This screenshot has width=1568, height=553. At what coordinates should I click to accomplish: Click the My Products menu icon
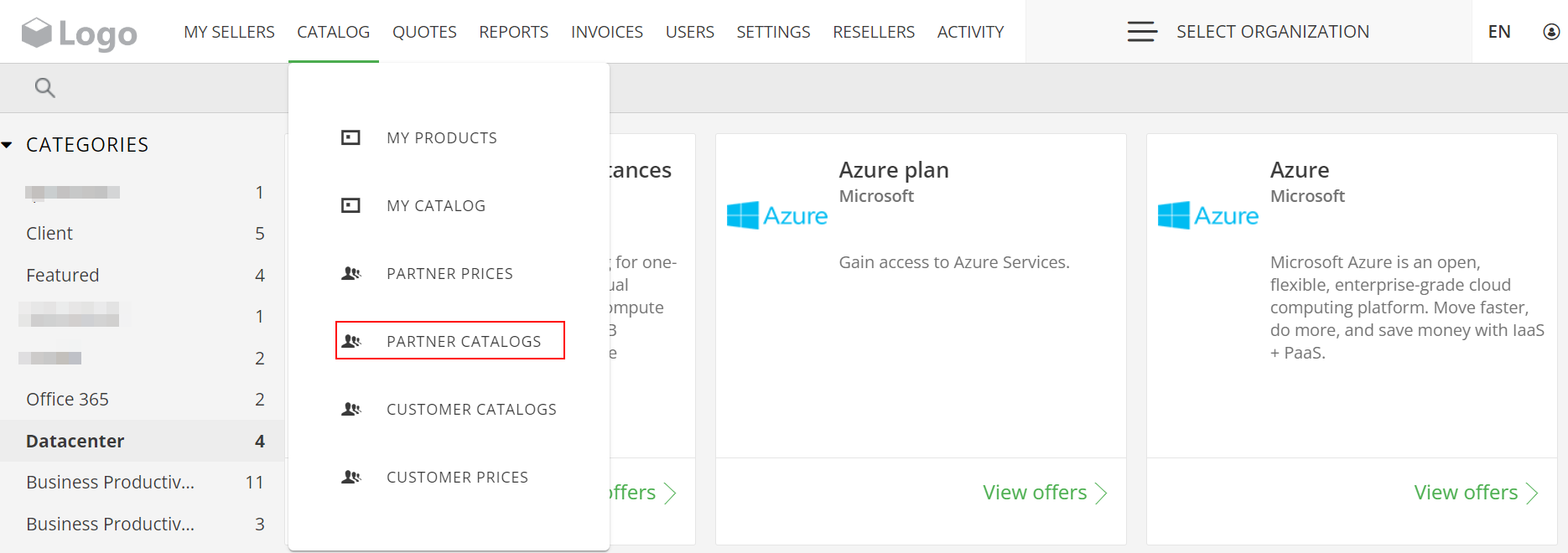pos(350,137)
